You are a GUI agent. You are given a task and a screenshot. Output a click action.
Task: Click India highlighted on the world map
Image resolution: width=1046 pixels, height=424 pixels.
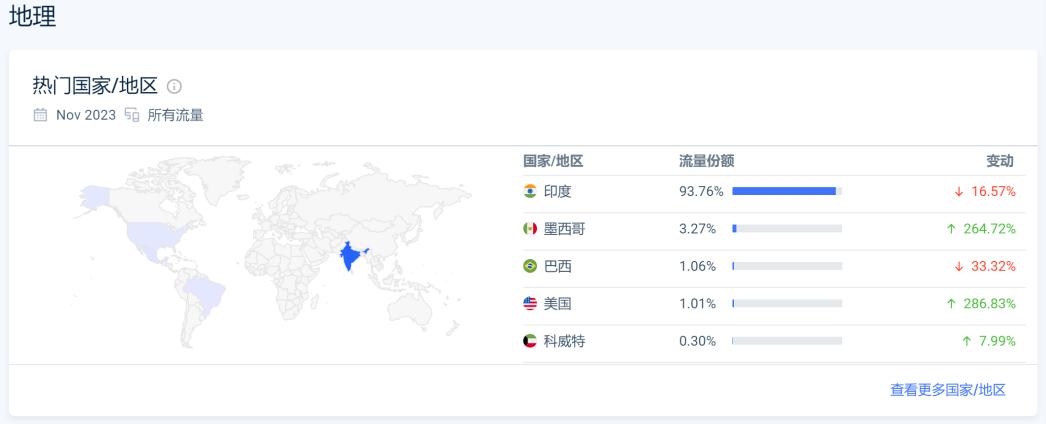click(350, 256)
